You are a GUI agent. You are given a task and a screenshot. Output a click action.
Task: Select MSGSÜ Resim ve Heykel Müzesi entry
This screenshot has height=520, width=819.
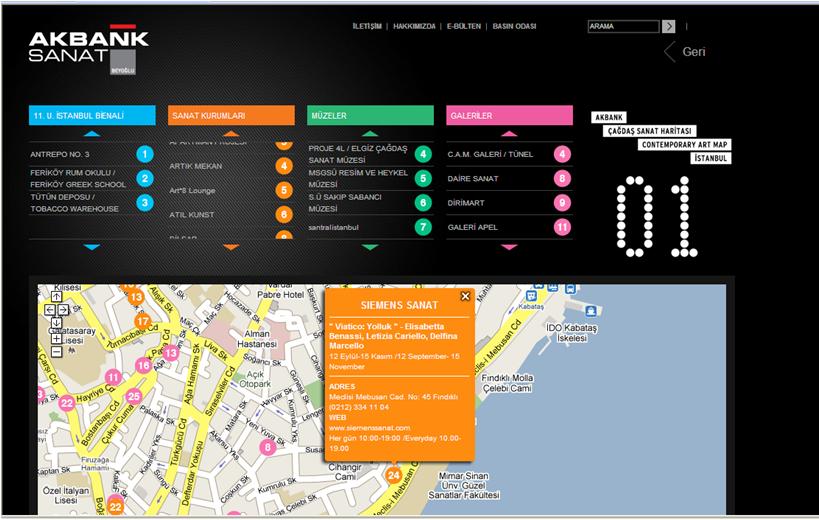(x=358, y=179)
